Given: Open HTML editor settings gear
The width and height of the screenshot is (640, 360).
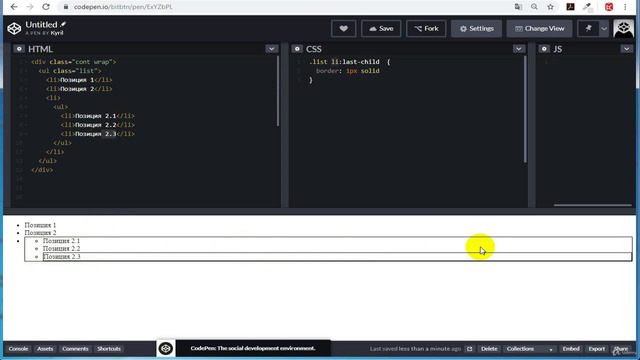Looking at the screenshot, I should tap(19, 49).
